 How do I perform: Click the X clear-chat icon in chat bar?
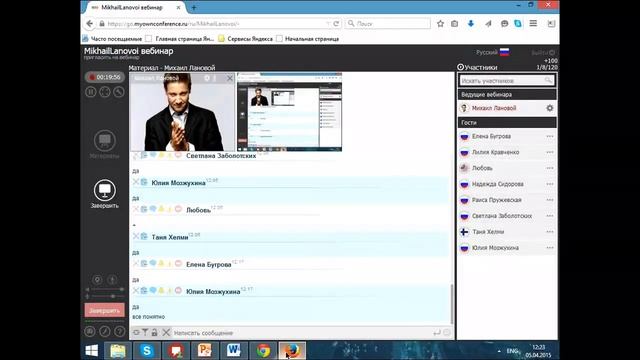pyautogui.click(x=166, y=333)
